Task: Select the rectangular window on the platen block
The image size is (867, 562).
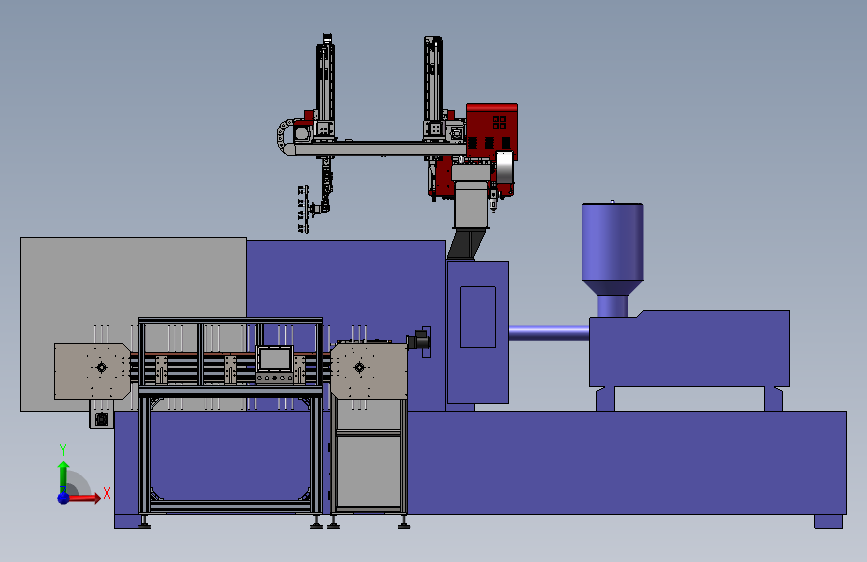Action: click(x=478, y=317)
